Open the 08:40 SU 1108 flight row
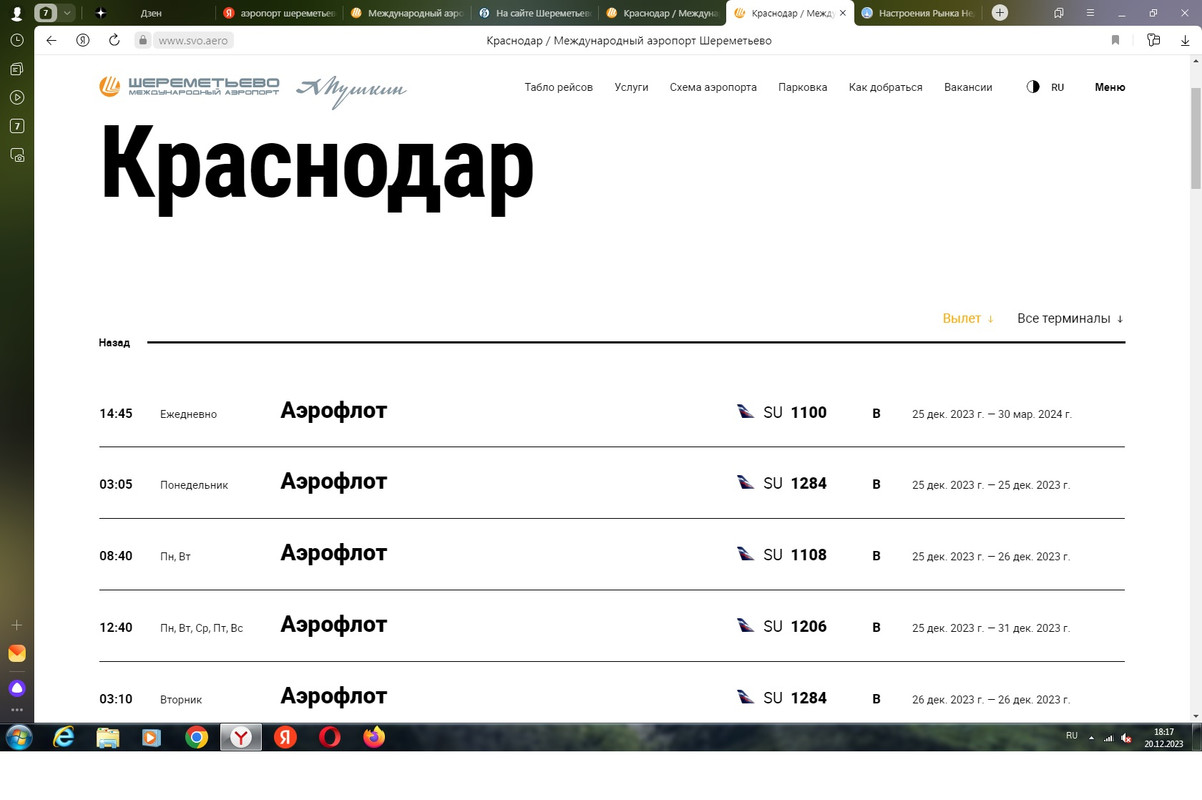 click(x=612, y=555)
